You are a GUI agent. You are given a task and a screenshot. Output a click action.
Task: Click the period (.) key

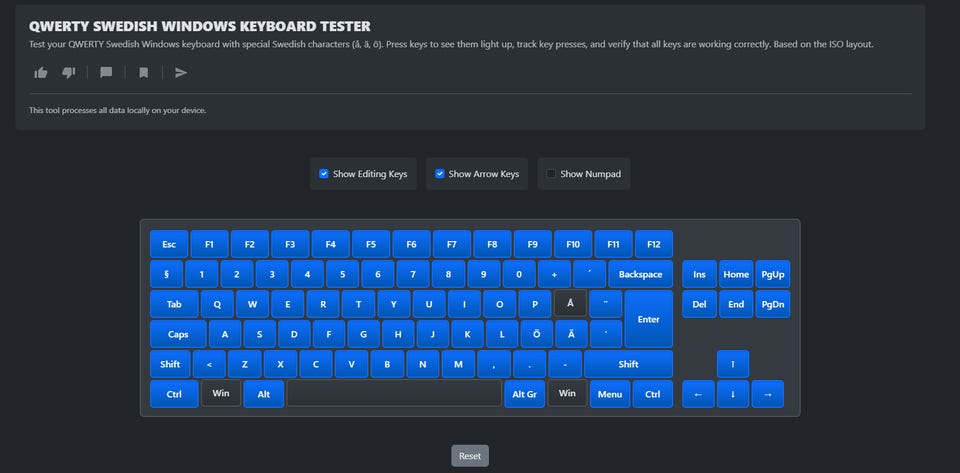click(530, 364)
